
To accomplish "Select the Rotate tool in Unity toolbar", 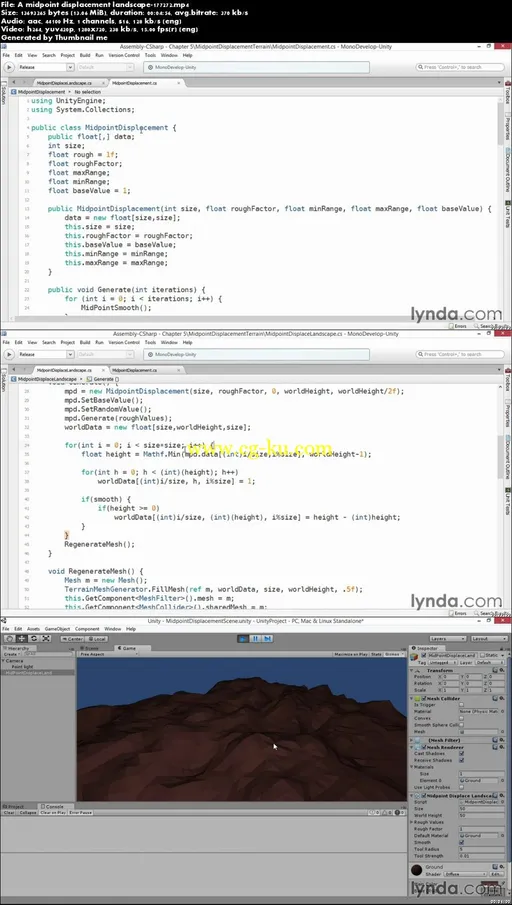I will 34,638.
